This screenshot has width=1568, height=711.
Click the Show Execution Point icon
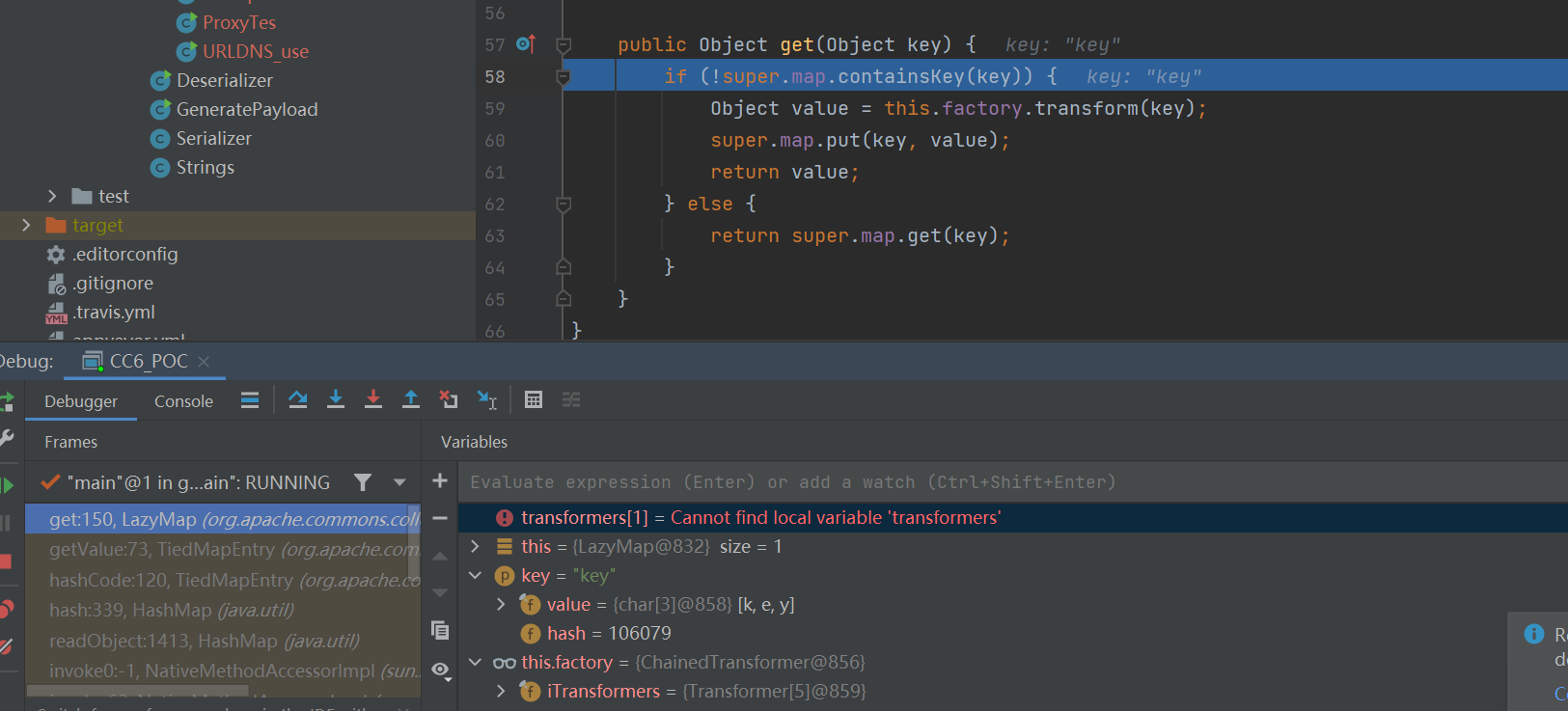pyautogui.click(x=250, y=399)
